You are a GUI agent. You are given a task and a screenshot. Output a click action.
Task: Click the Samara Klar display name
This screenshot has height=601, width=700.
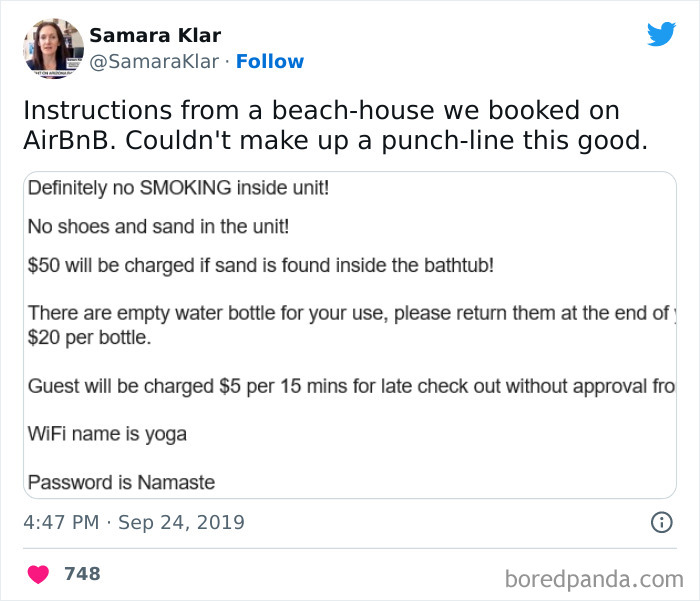[x=155, y=35]
